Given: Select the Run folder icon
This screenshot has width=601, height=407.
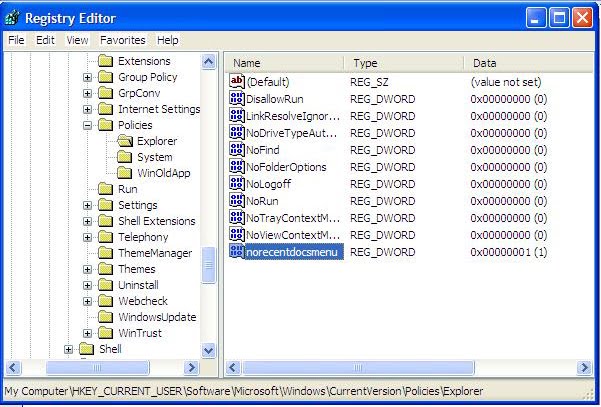Looking at the screenshot, I should click(x=105, y=189).
